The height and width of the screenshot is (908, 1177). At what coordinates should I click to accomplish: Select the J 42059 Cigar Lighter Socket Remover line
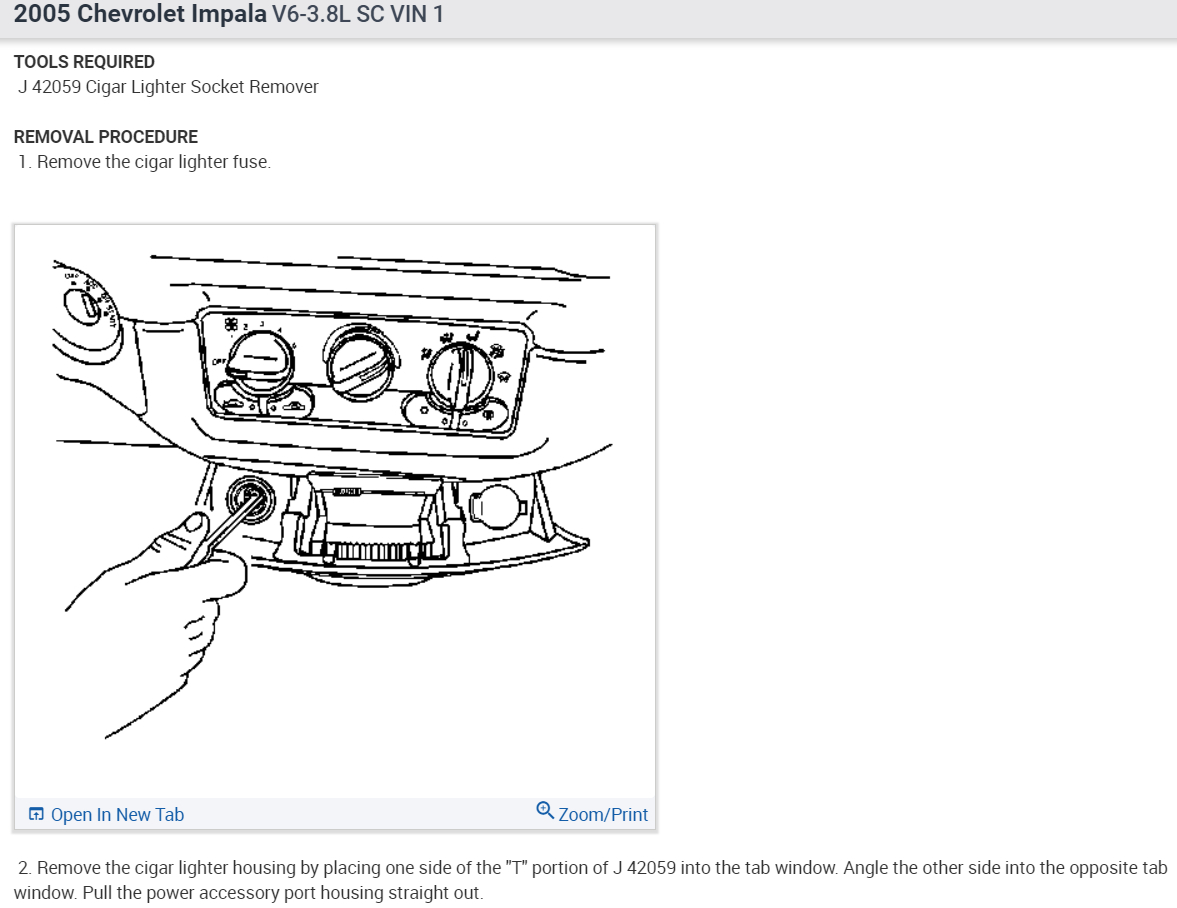coord(168,87)
